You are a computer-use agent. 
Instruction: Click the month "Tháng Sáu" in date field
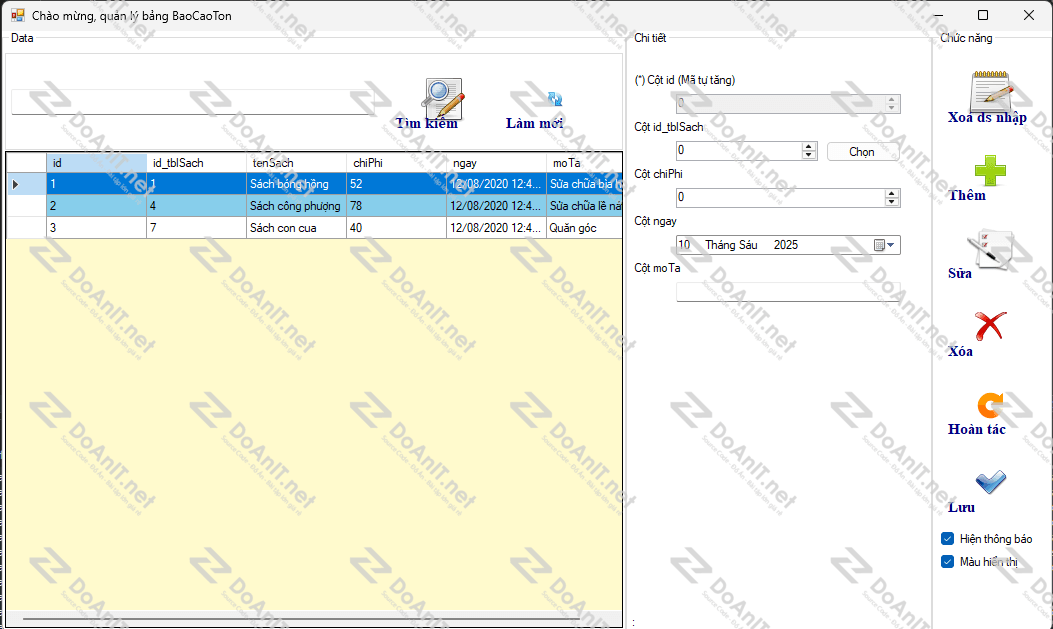pyautogui.click(x=731, y=245)
